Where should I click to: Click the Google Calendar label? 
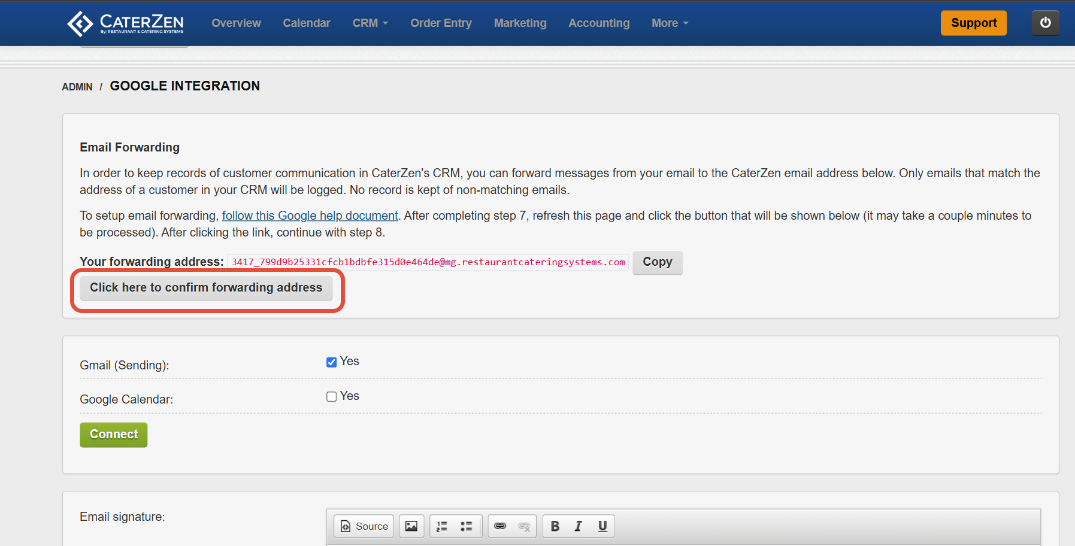click(126, 399)
